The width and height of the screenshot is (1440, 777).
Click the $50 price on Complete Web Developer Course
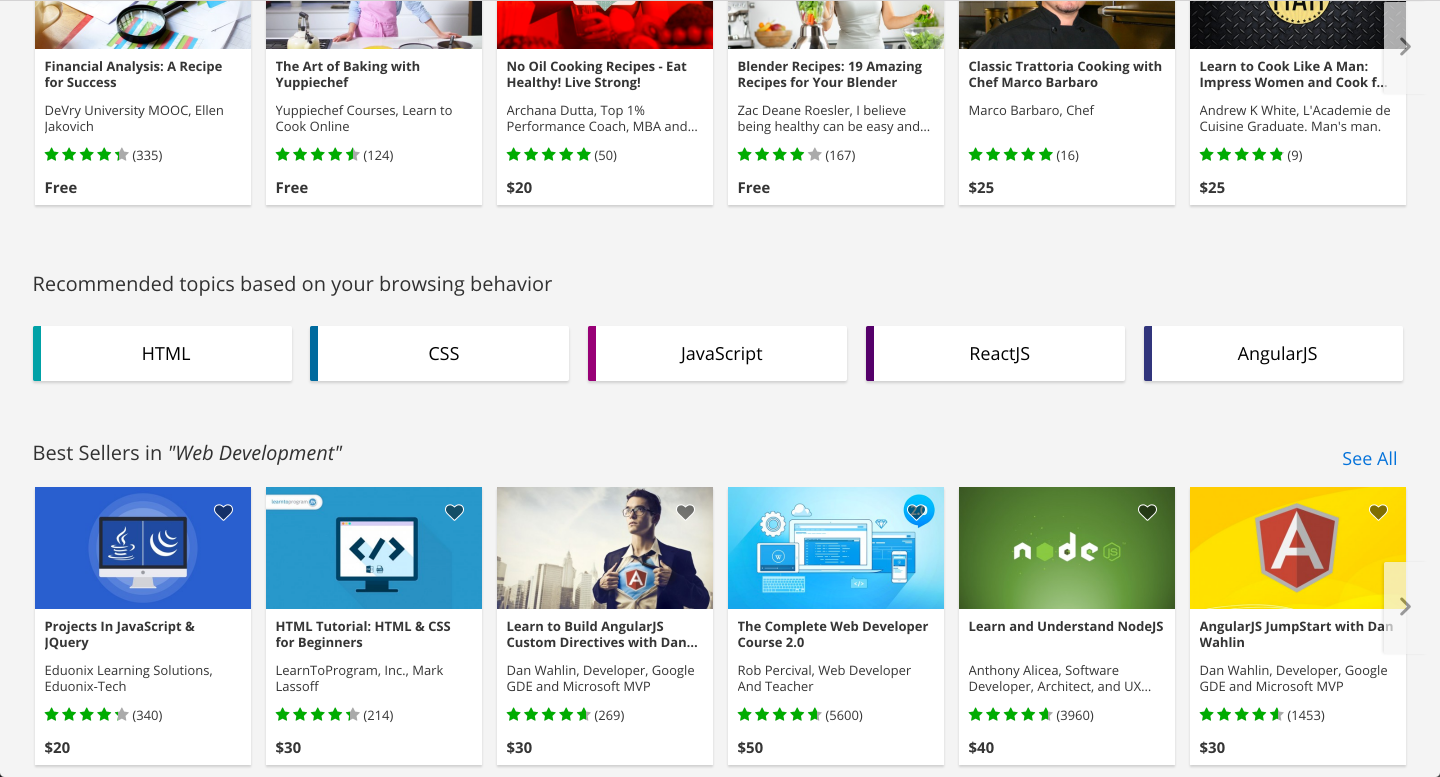(x=750, y=747)
